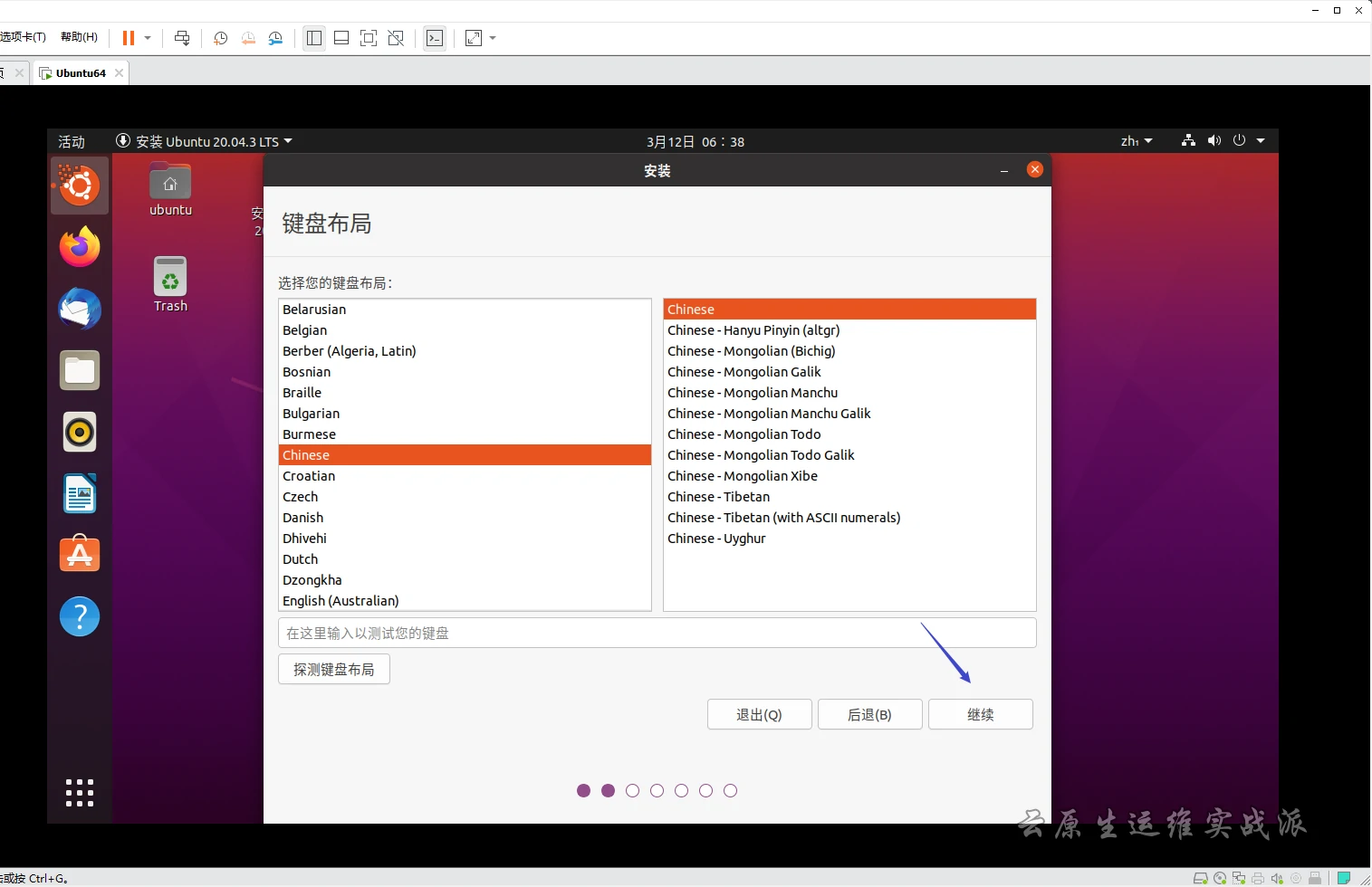Open the Ubuntu installer icon in dock
The height and width of the screenshot is (887, 1372).
pos(80,186)
